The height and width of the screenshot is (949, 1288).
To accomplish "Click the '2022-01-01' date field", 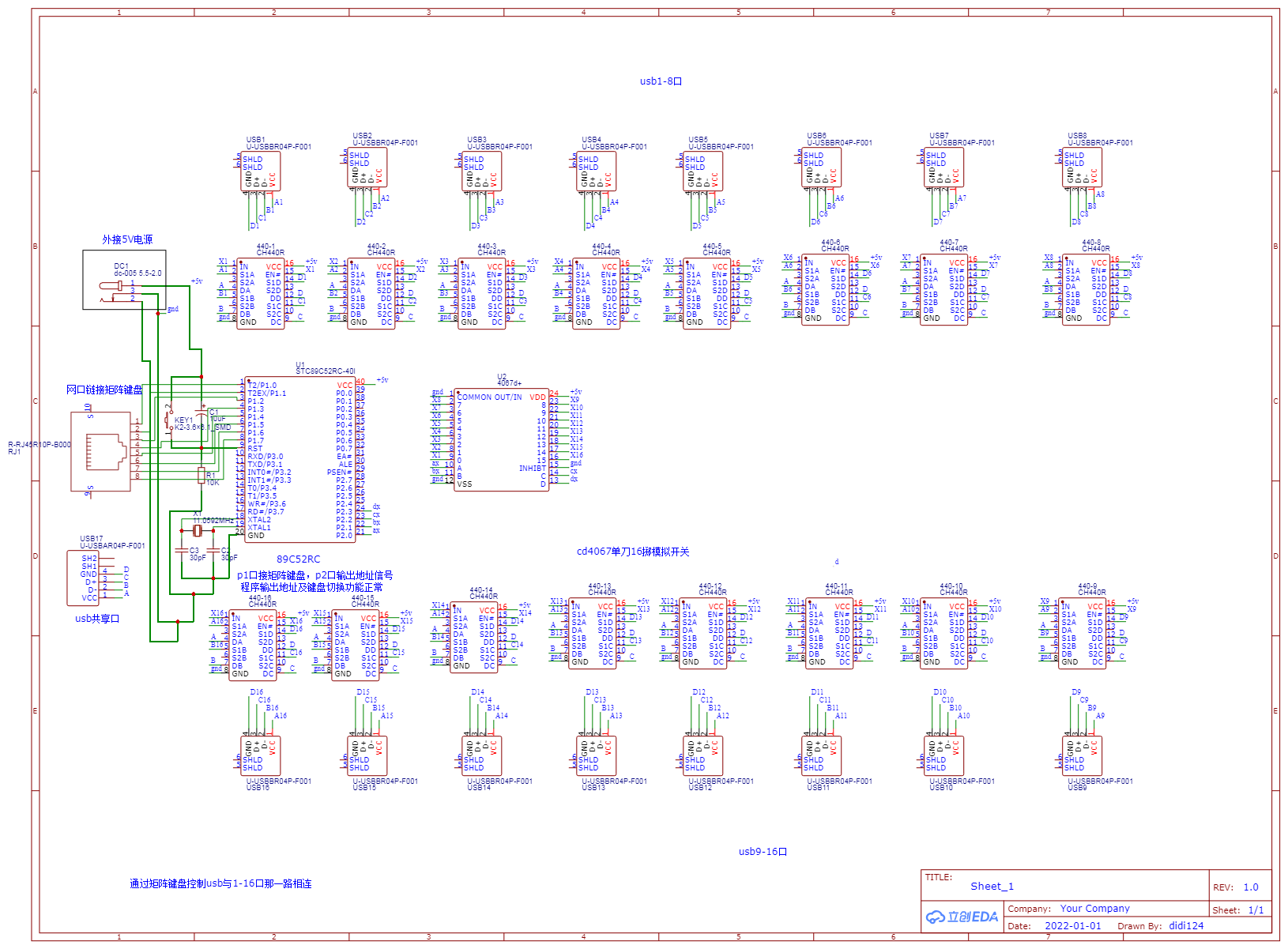I will click(x=1073, y=926).
